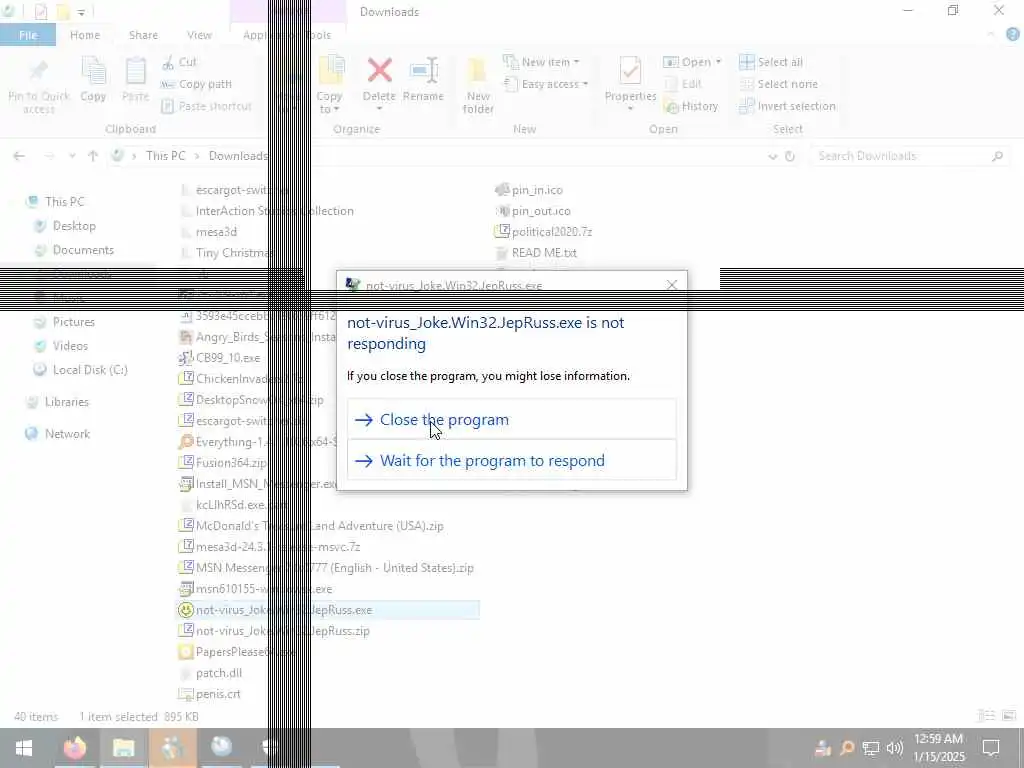Click the New folder icon

[478, 71]
